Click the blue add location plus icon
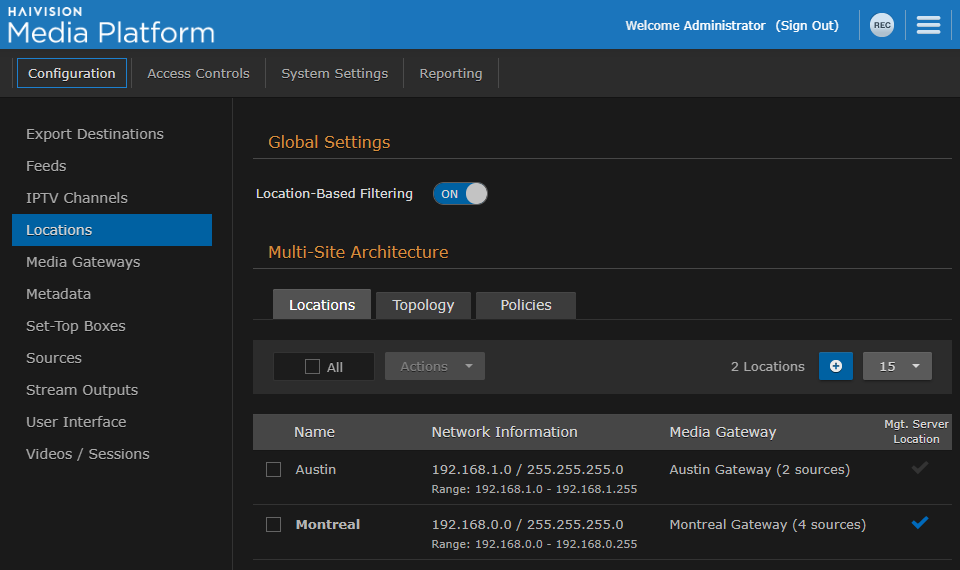 pyautogui.click(x=835, y=366)
